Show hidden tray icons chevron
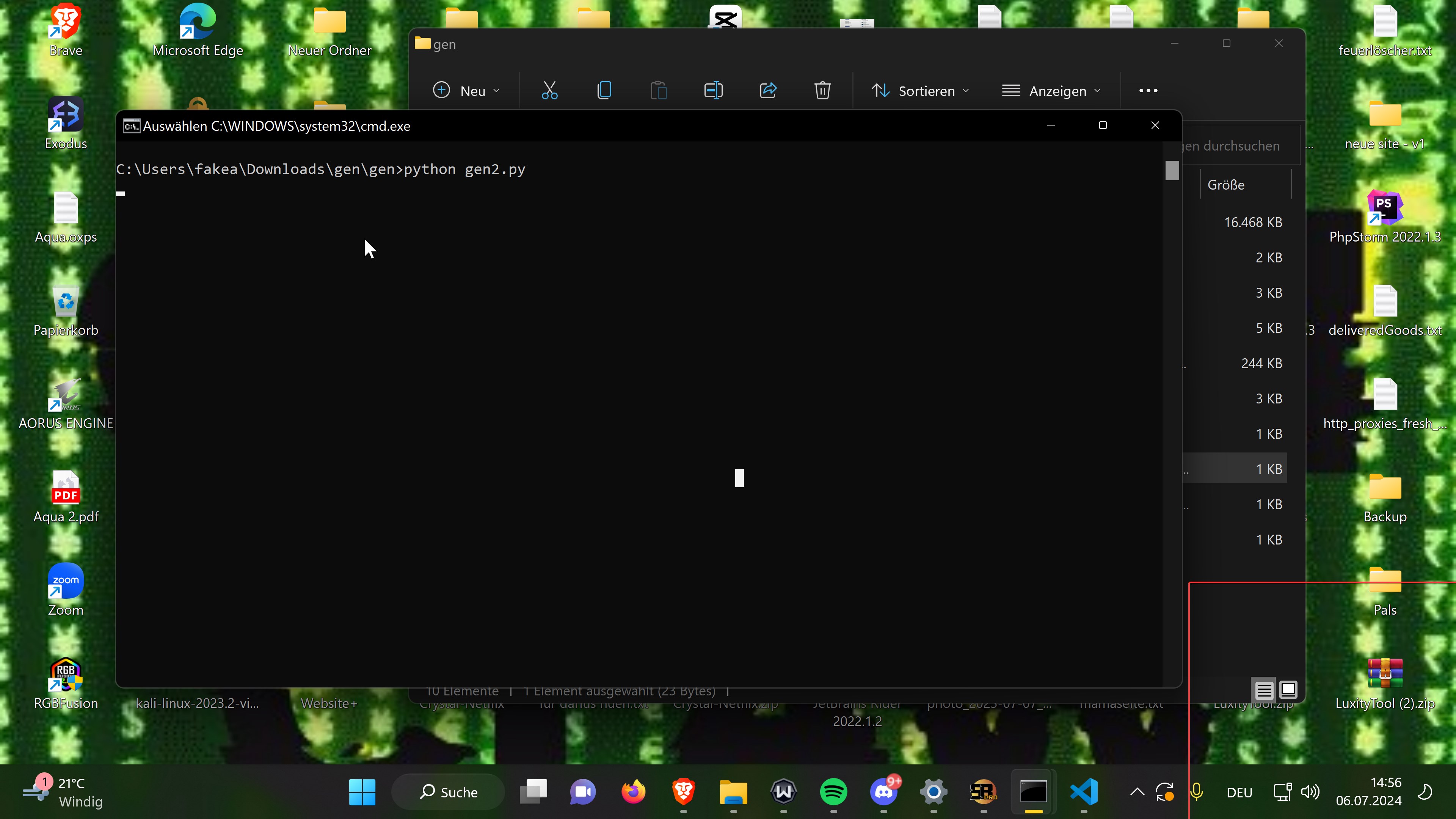This screenshot has height=819, width=1456. click(x=1137, y=792)
